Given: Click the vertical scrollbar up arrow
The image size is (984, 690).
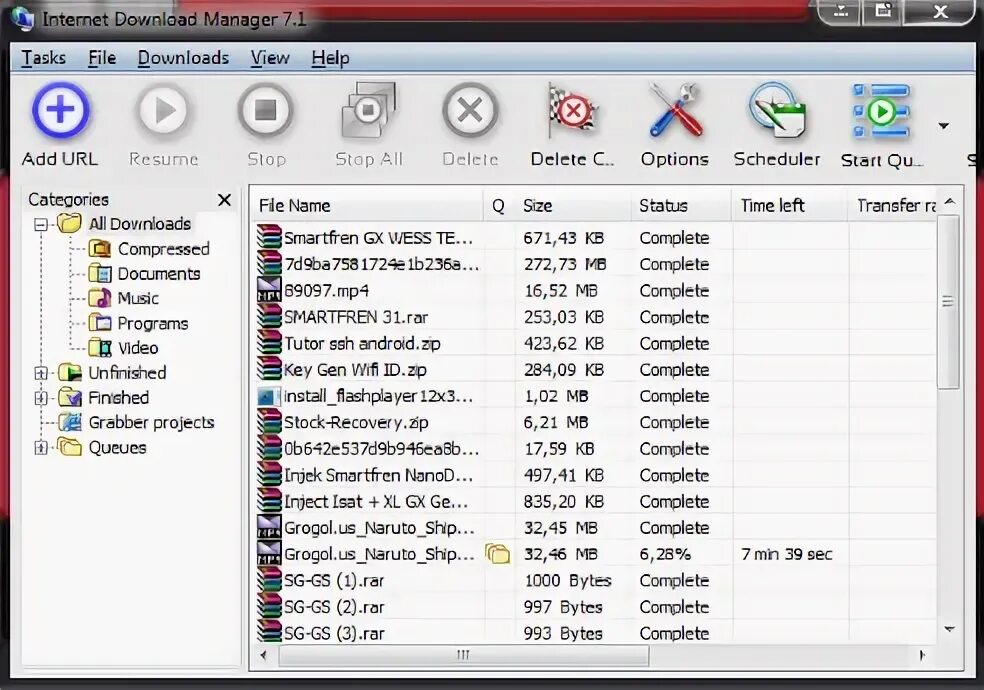Looking at the screenshot, I should pos(949,202).
